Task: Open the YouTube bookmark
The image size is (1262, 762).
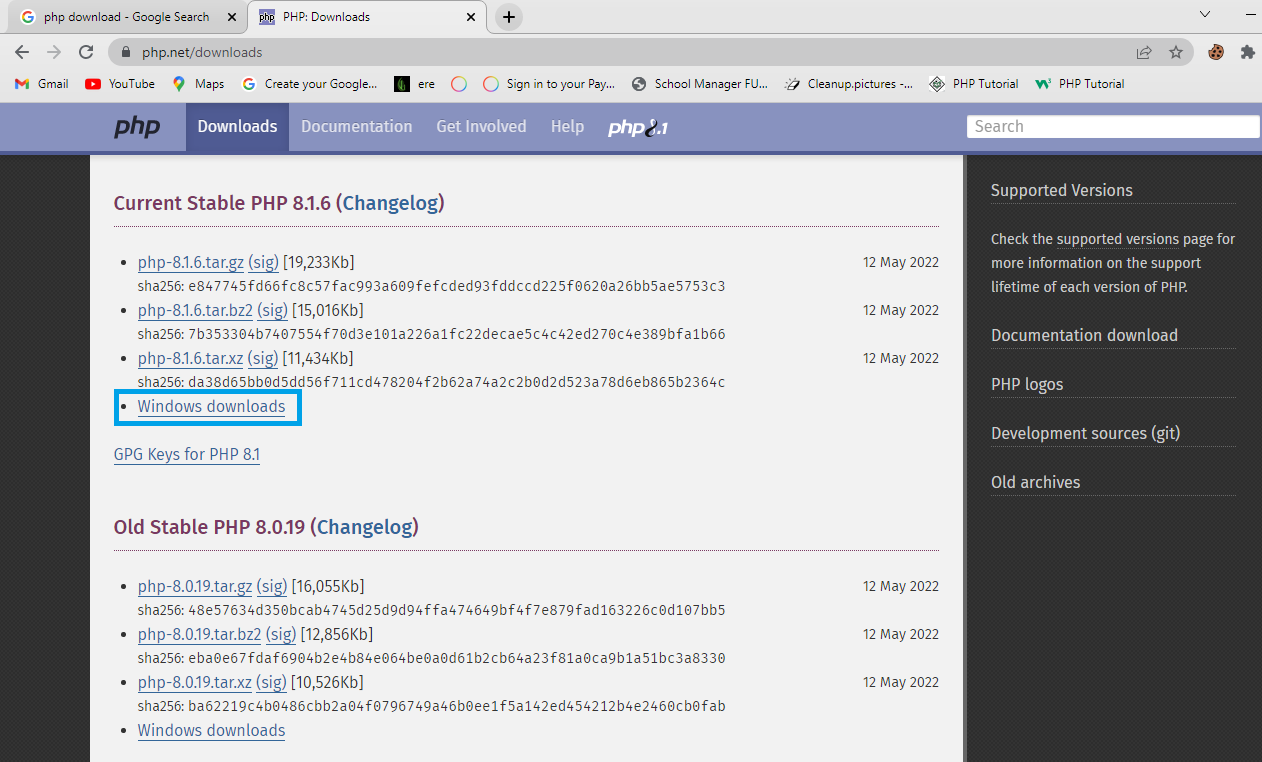Action: click(x=120, y=84)
